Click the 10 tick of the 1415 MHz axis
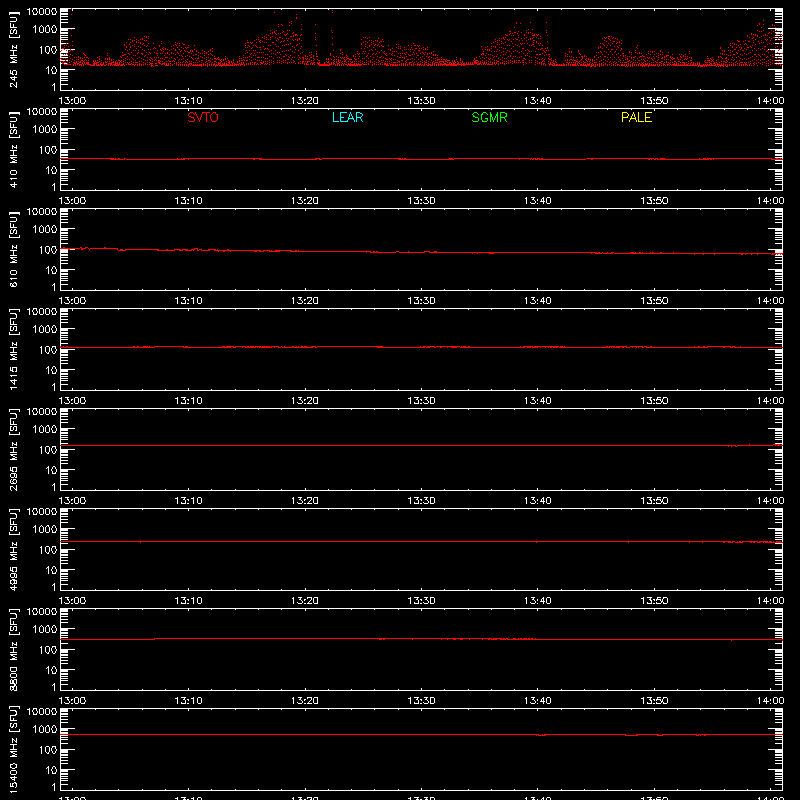The image size is (800, 800). point(51,370)
